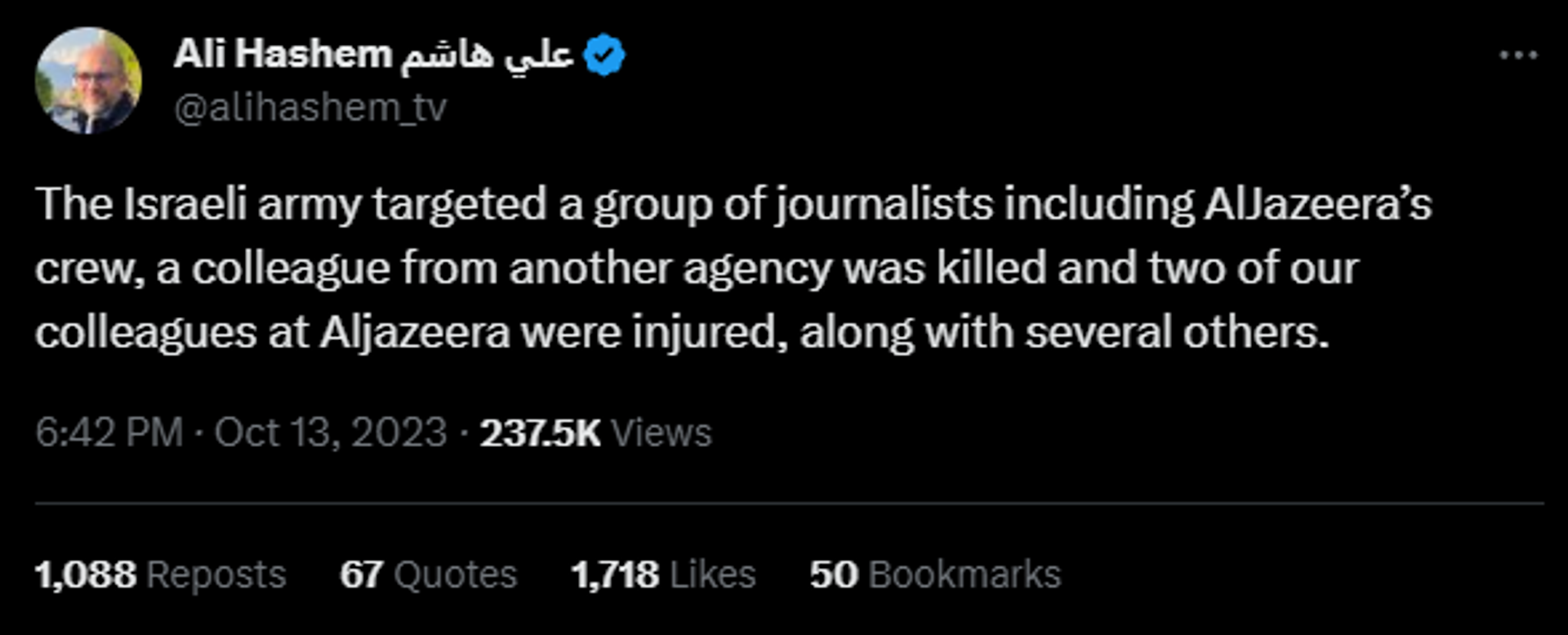Click "AlJazeera's" in the first line

[x=1318, y=204]
